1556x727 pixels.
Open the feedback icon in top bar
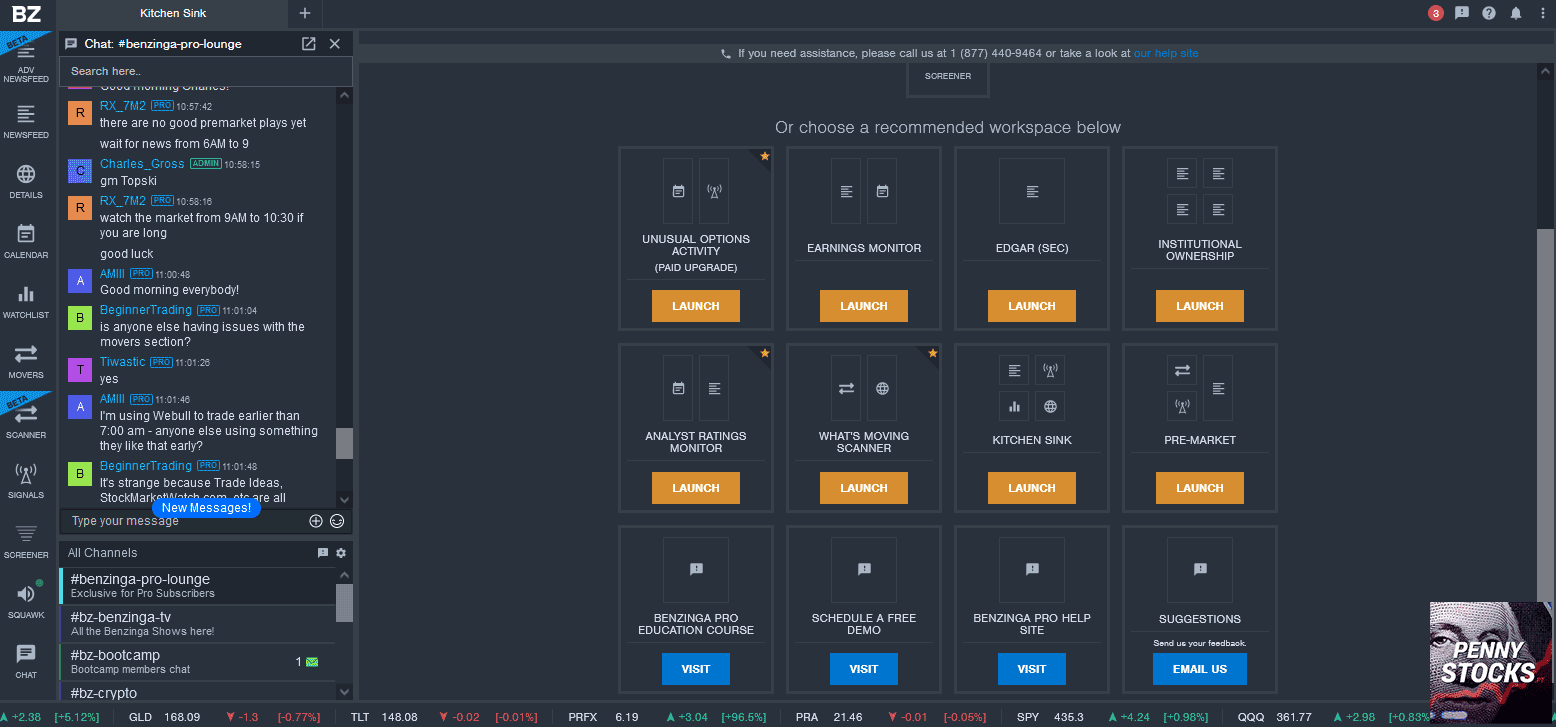click(x=1462, y=13)
